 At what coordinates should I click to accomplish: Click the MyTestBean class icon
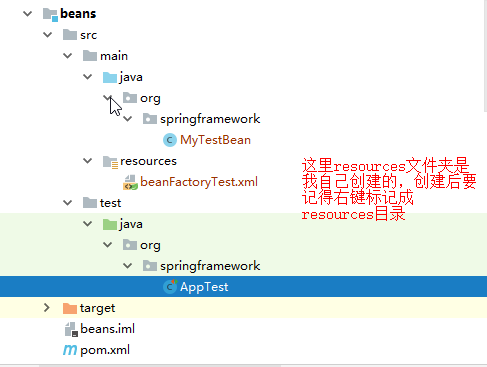pos(170,140)
